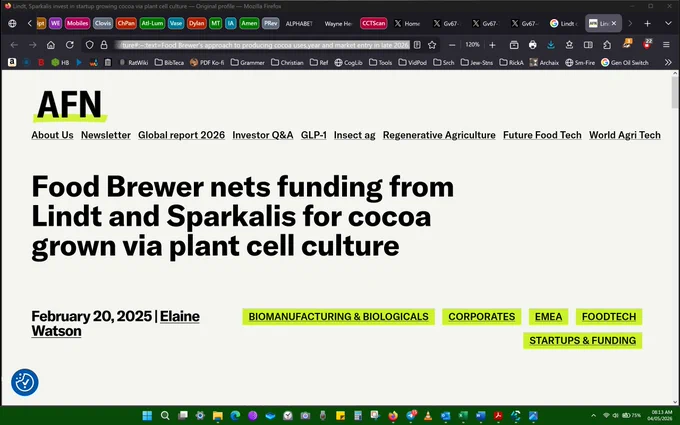
Task: Go to AFN logo homepage
Action: (69, 105)
